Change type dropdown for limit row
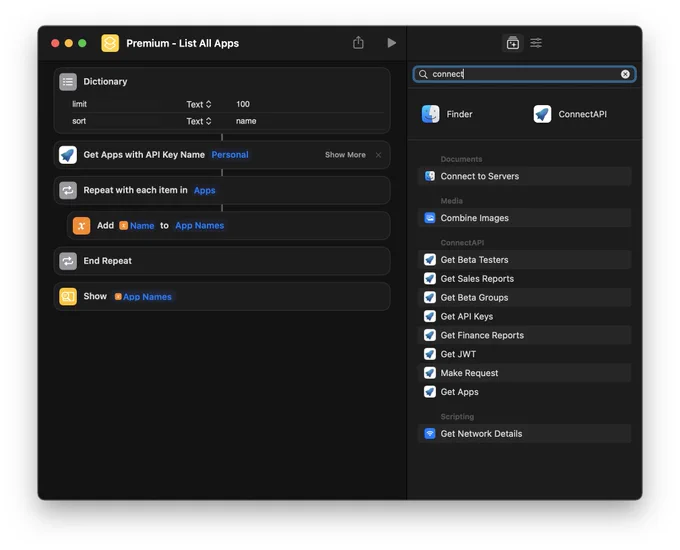Viewport: 680px width, 550px height. tap(199, 104)
